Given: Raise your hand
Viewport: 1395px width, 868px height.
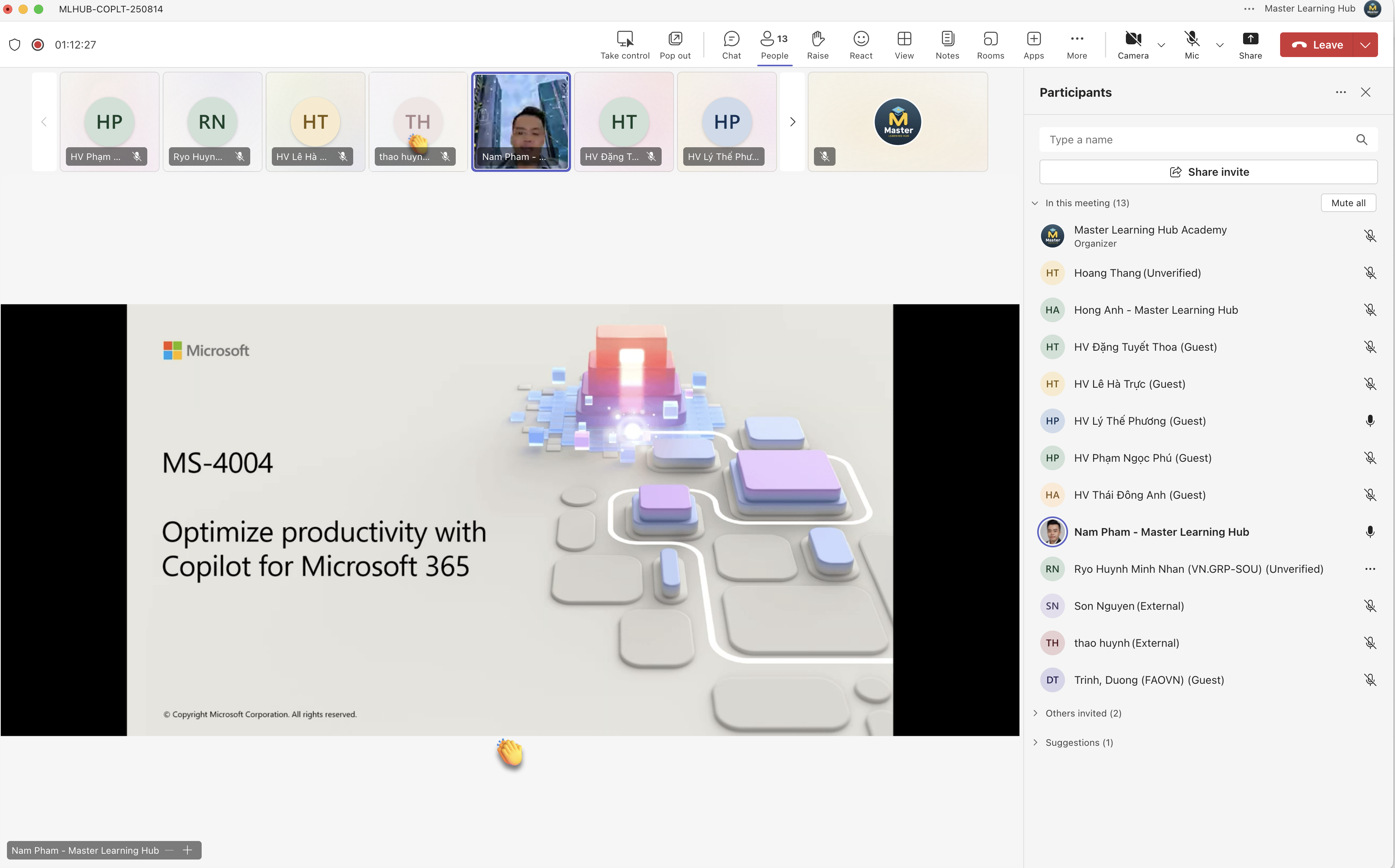Looking at the screenshot, I should tap(817, 45).
